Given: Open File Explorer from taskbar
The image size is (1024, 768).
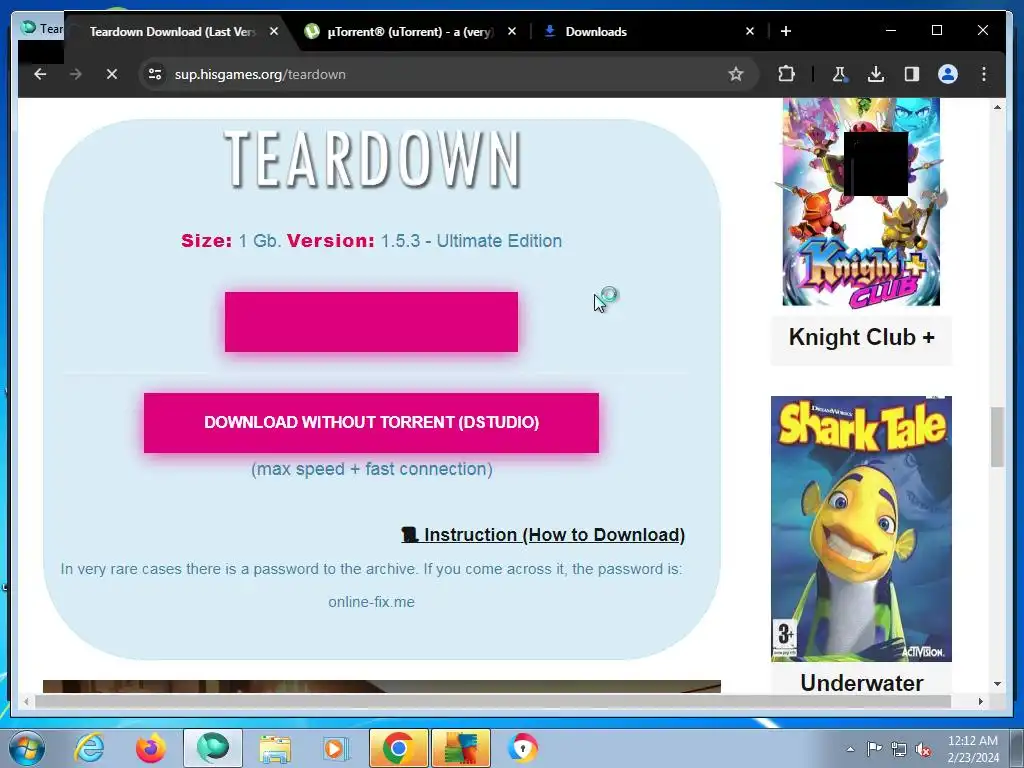Looking at the screenshot, I should pyautogui.click(x=275, y=748).
